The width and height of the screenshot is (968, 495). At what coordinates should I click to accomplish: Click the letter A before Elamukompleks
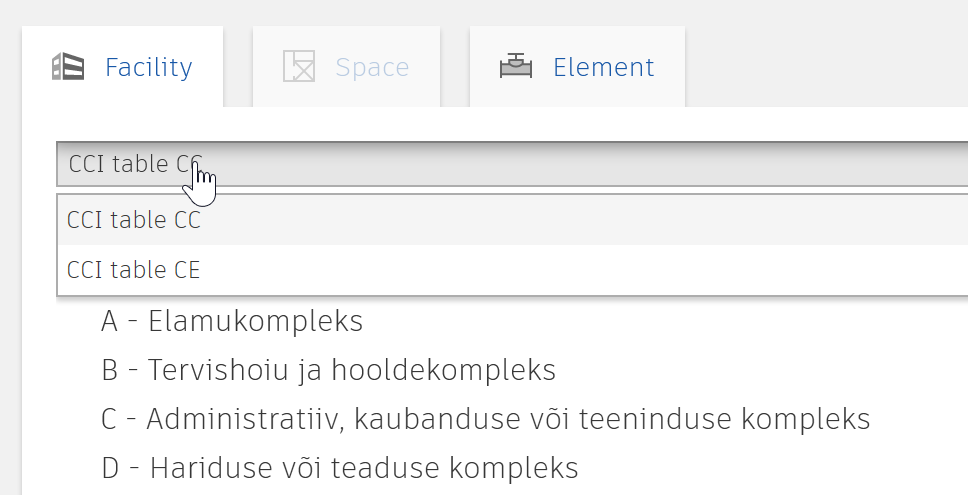(x=109, y=322)
